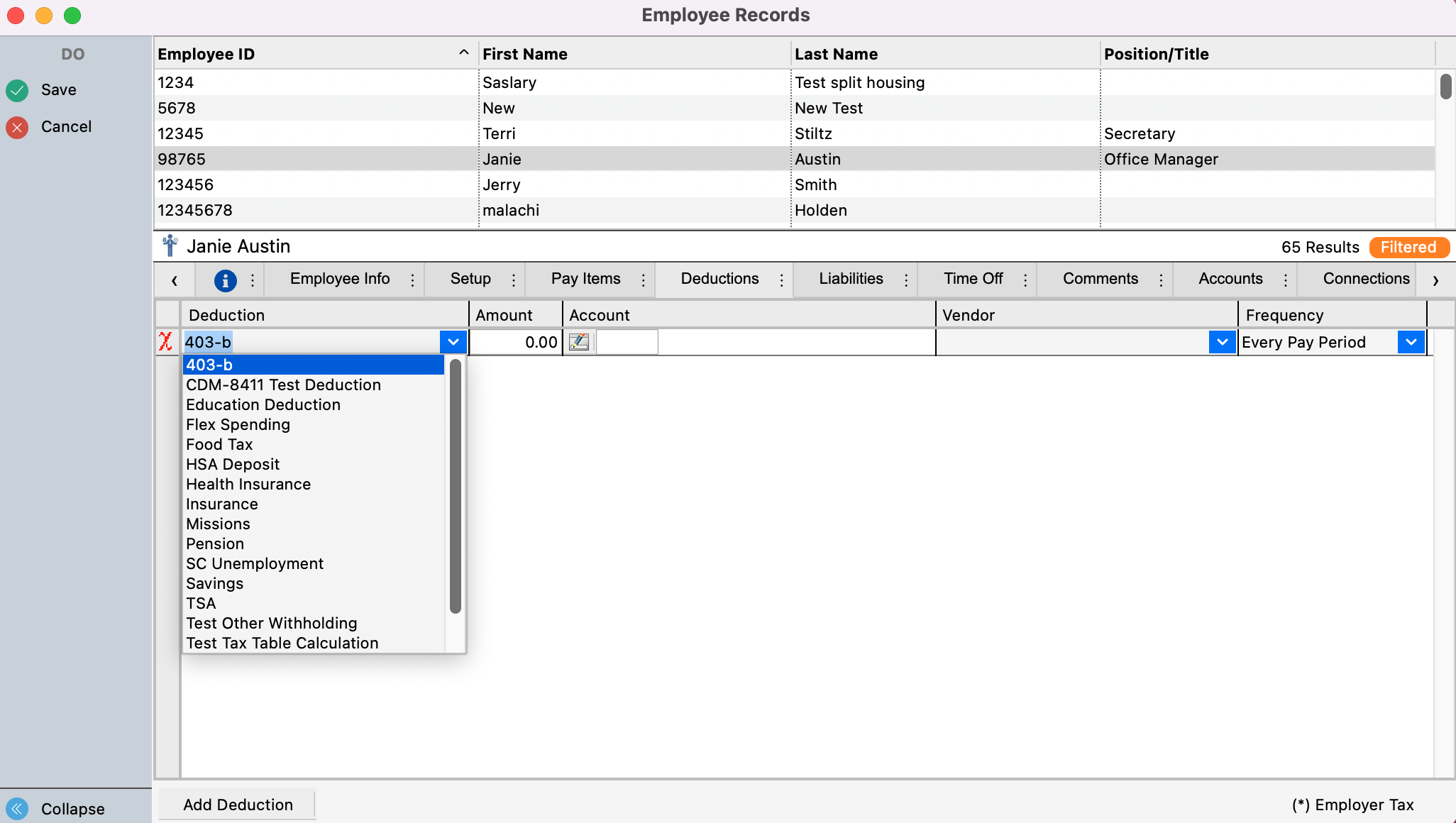Expand the Deduction combo box arrow
Image resolution: width=1456 pixels, height=823 pixels.
click(x=453, y=342)
